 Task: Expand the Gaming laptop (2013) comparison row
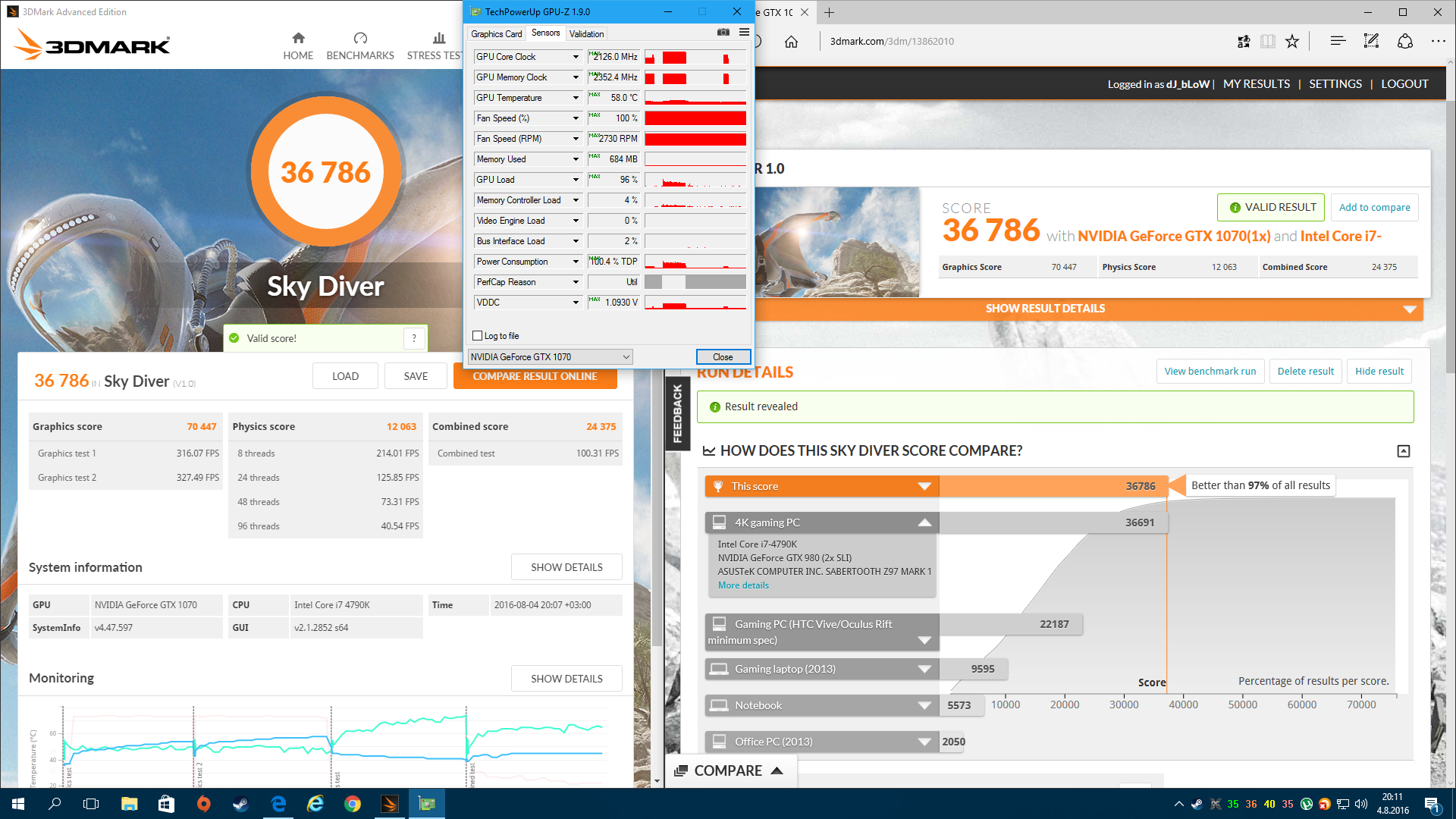click(924, 669)
